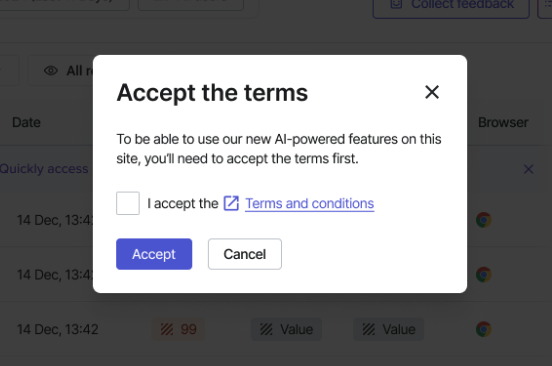Select the orange 99 score badge
This screenshot has width=552, height=366.
pos(178,329)
